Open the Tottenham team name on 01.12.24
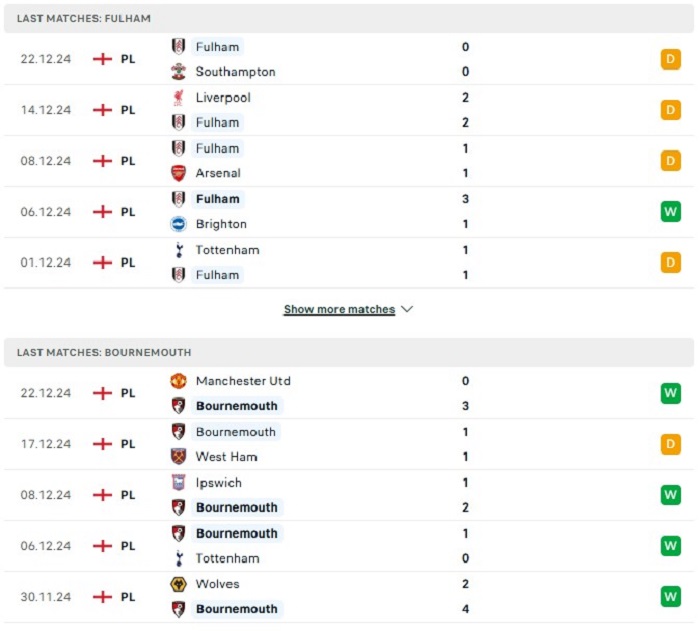 (x=227, y=250)
